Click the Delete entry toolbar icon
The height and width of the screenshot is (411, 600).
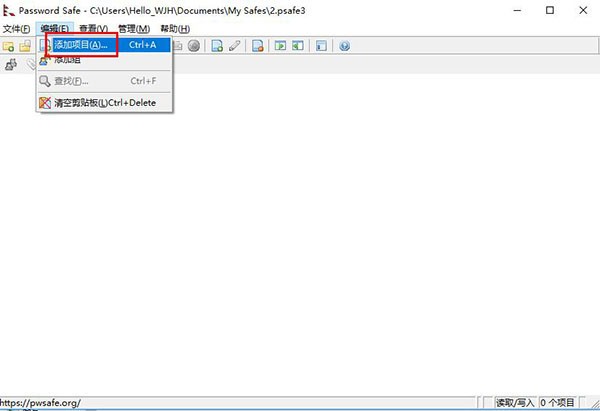click(257, 46)
